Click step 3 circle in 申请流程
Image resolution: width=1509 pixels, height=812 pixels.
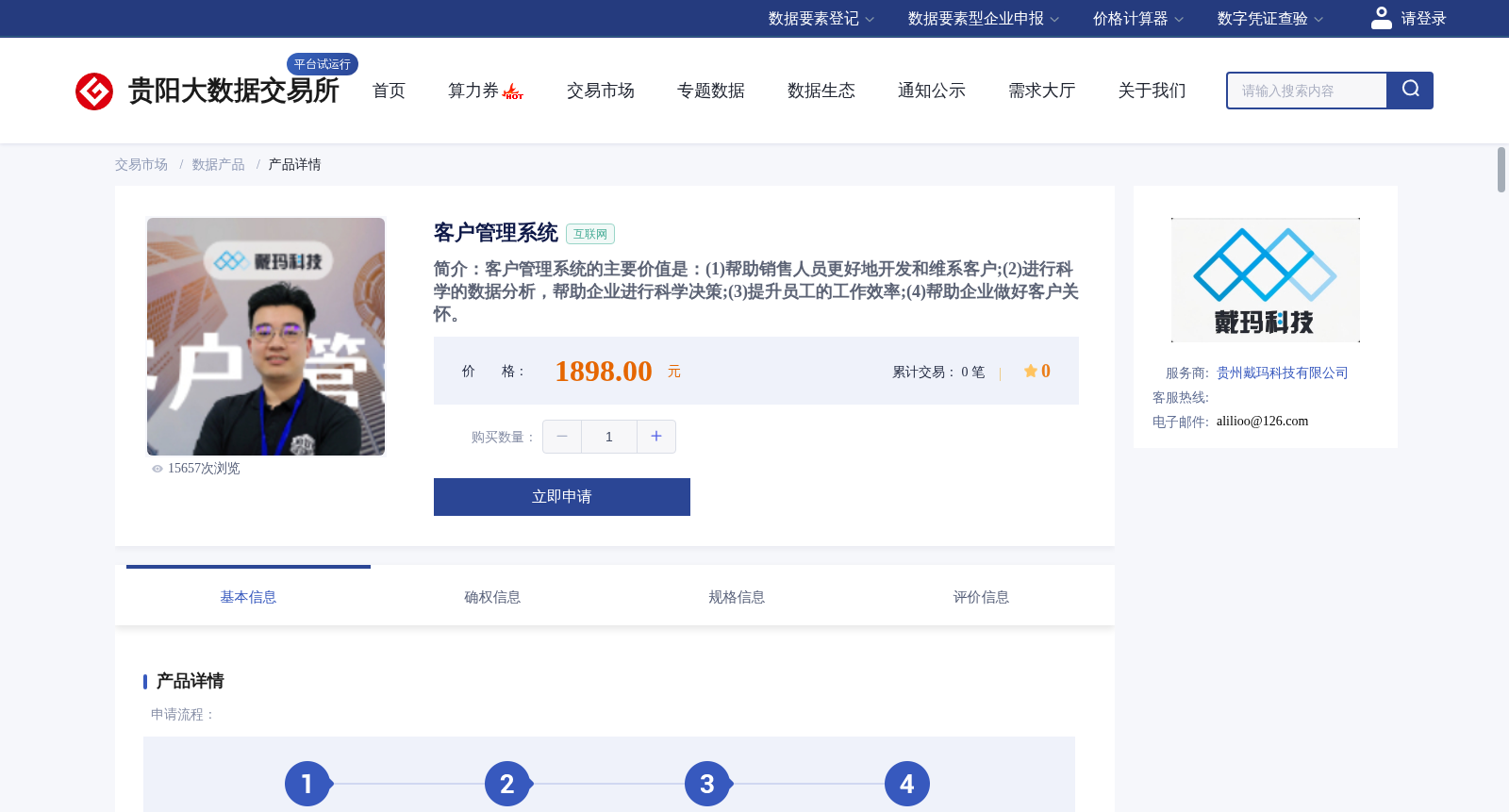706,784
